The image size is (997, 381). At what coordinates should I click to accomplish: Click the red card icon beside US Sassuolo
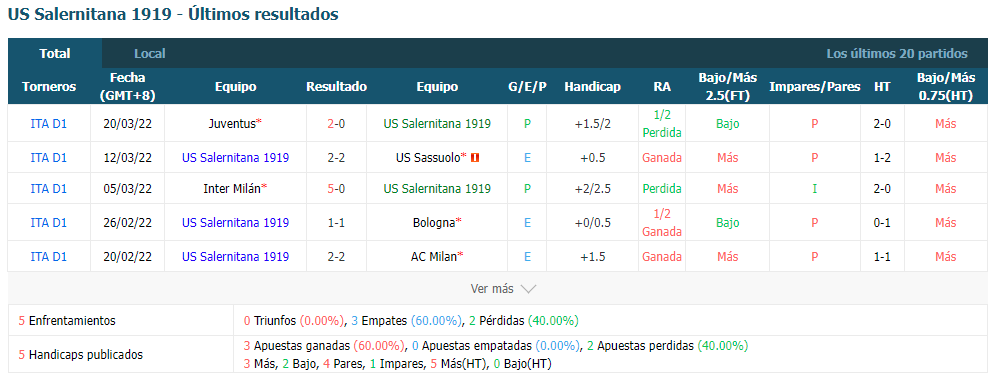pyautogui.click(x=475, y=157)
